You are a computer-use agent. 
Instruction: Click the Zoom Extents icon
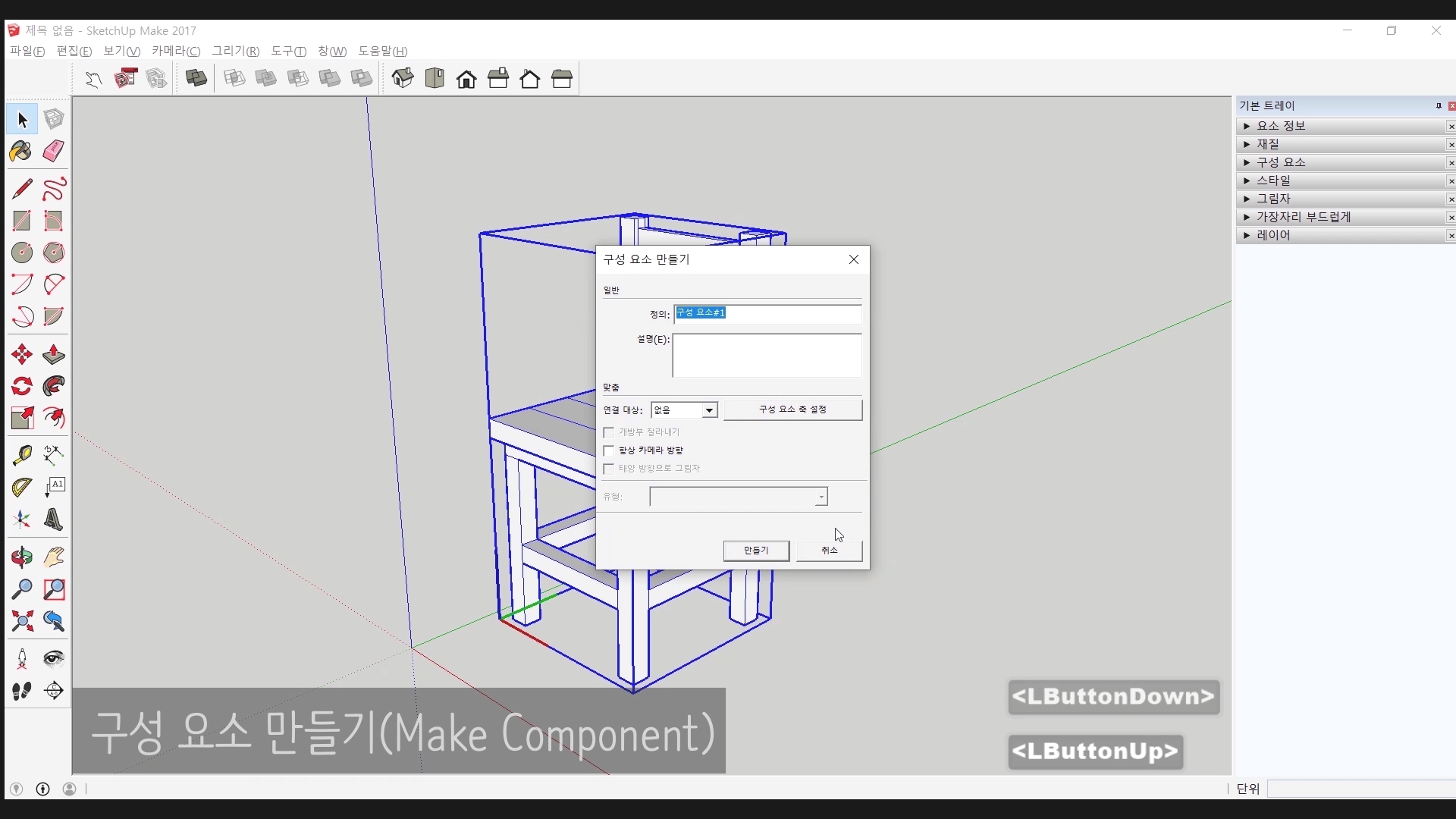[x=21, y=622]
